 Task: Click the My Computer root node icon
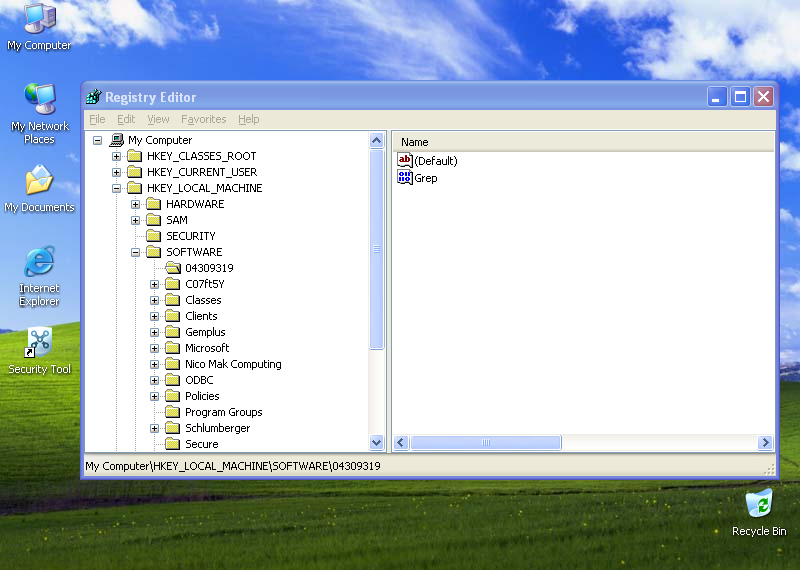pos(117,140)
